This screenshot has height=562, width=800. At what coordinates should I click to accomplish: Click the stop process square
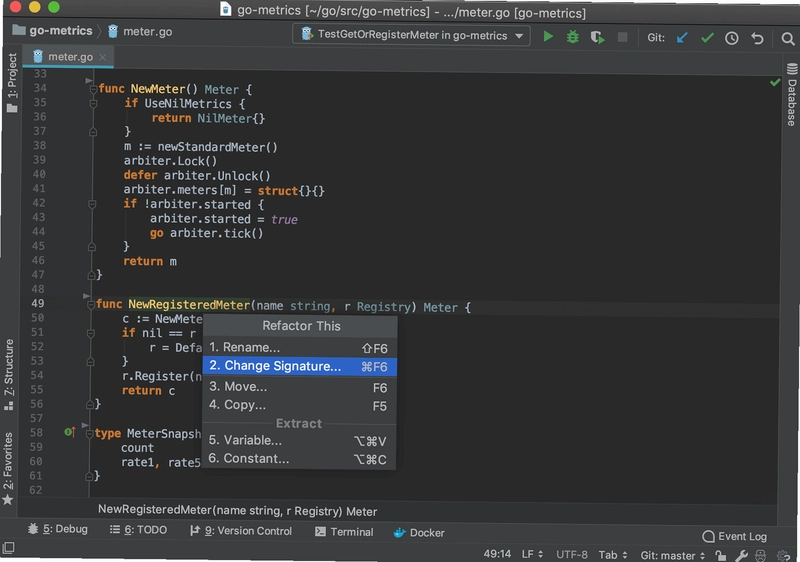[622, 37]
